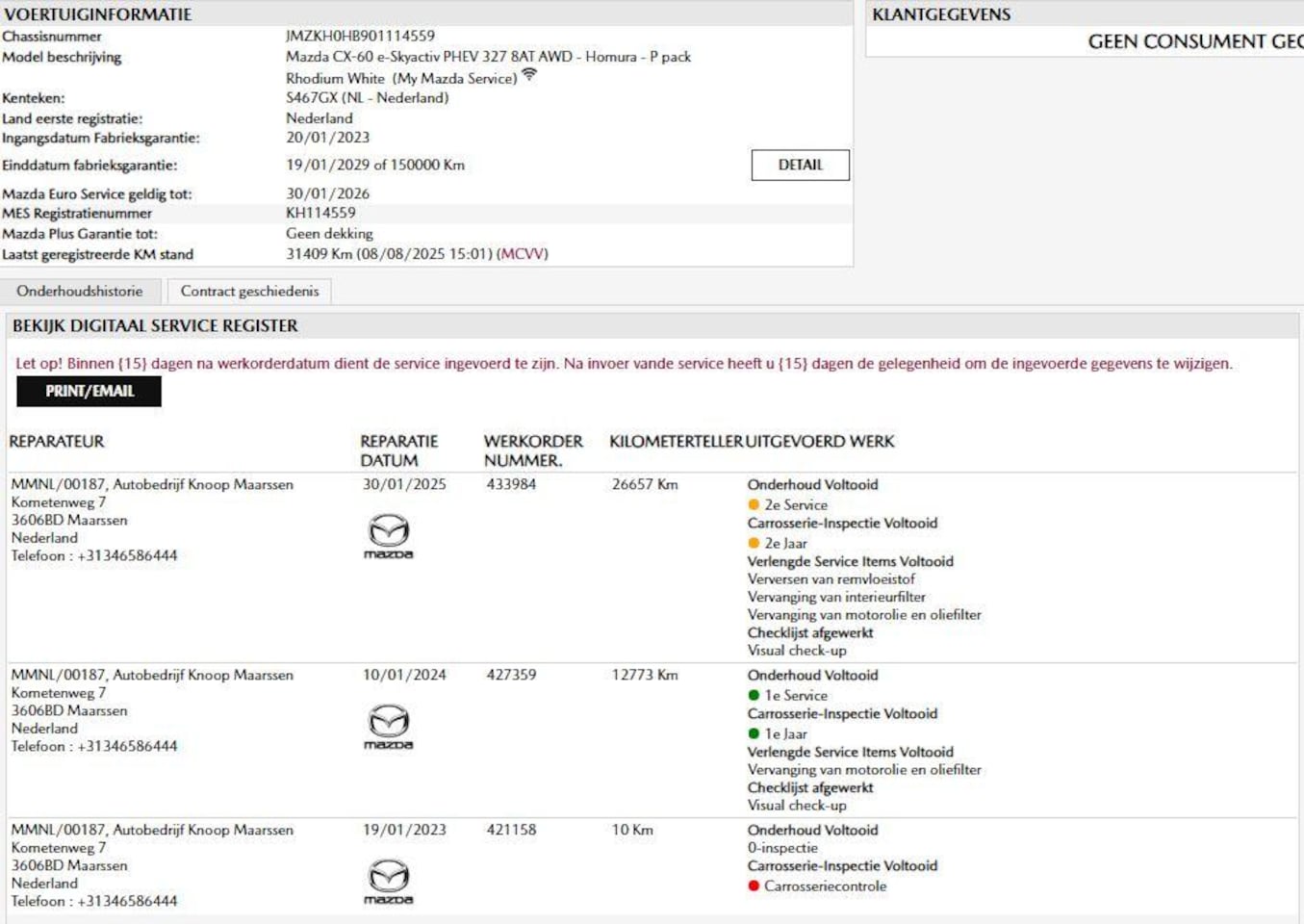The height and width of the screenshot is (924, 1304).
Task: Click the KILOMETERTELLER column header
Action: 676,441
